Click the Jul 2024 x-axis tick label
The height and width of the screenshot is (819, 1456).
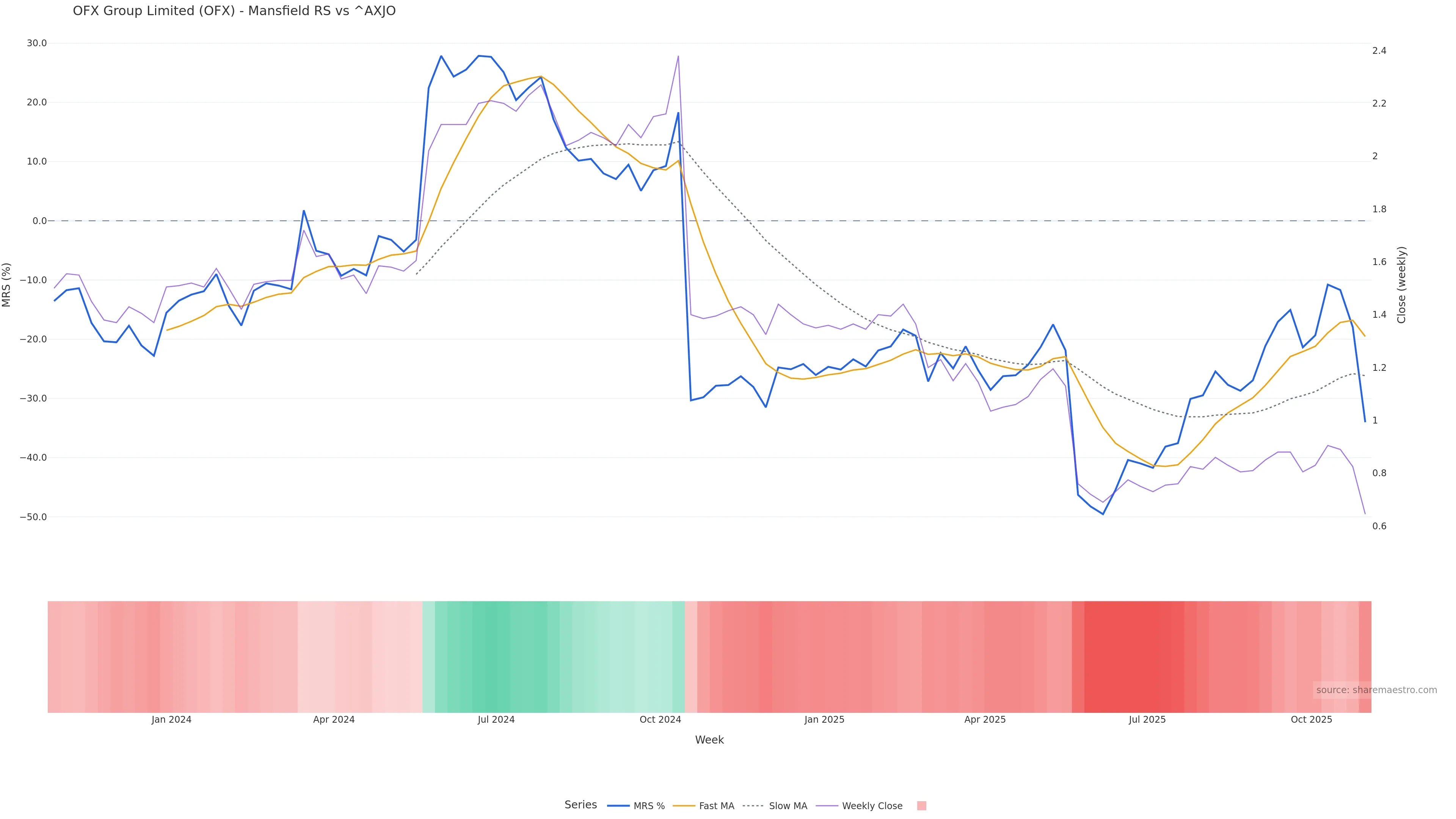coord(496,720)
